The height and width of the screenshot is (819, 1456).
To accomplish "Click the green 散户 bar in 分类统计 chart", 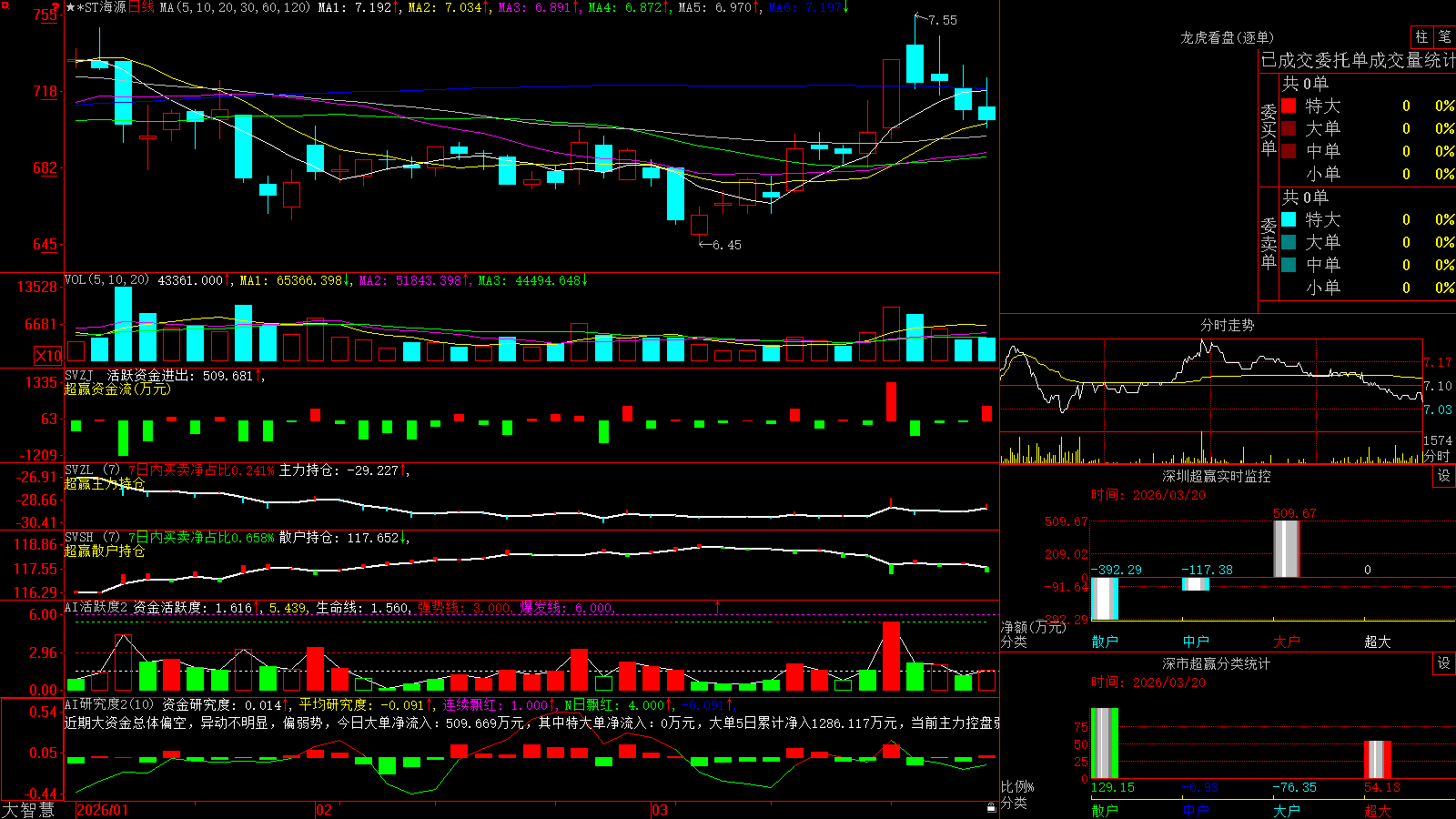I will click(x=1104, y=743).
